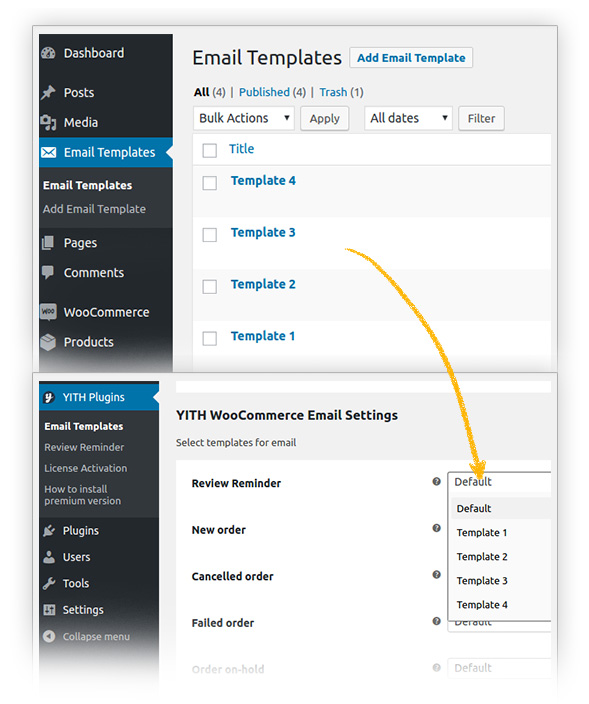
Task: Open the Template 3 title link
Action: coord(263,232)
